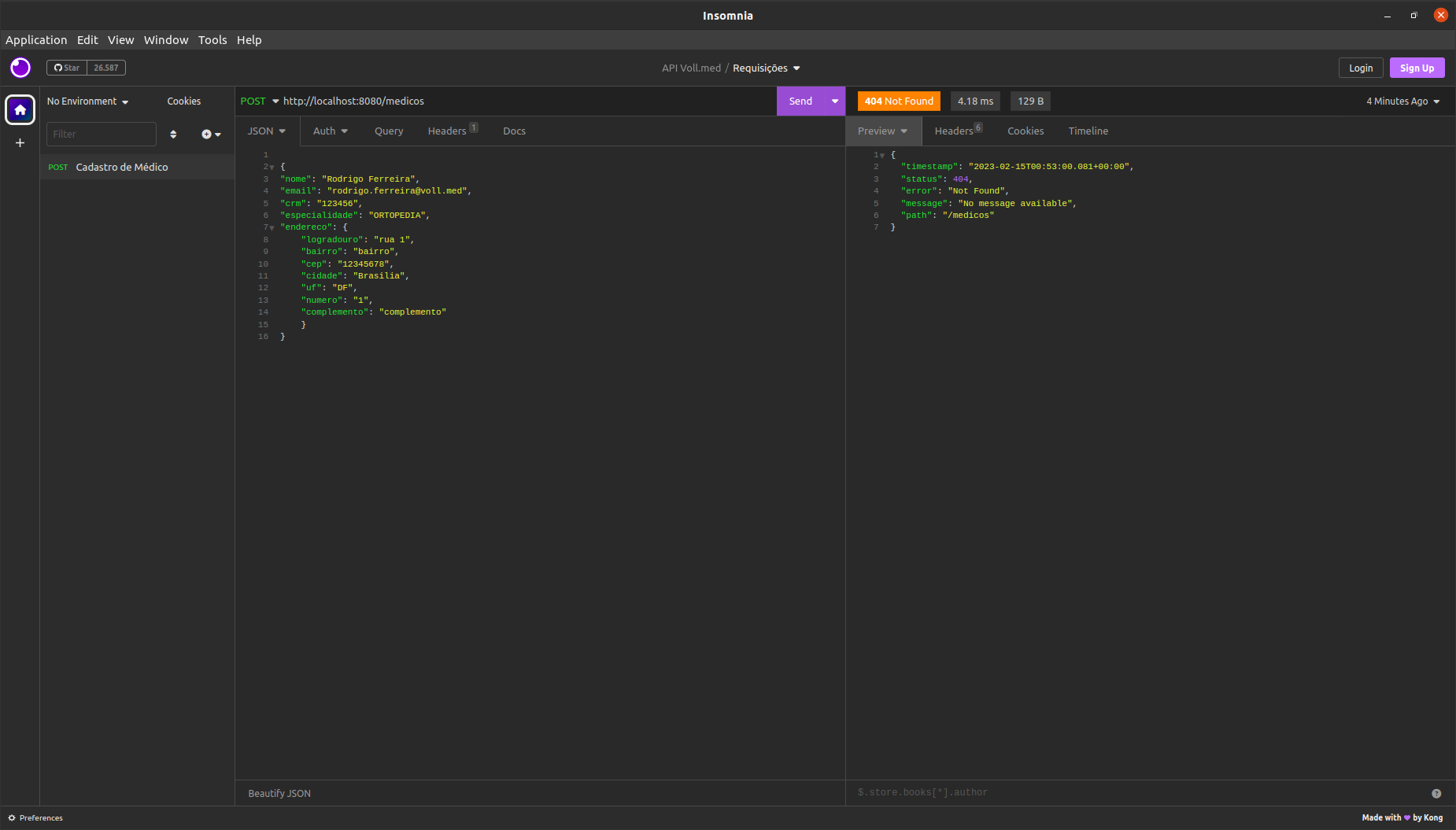The width and height of the screenshot is (1456, 830).
Task: Open the Window menu
Action: 166,40
